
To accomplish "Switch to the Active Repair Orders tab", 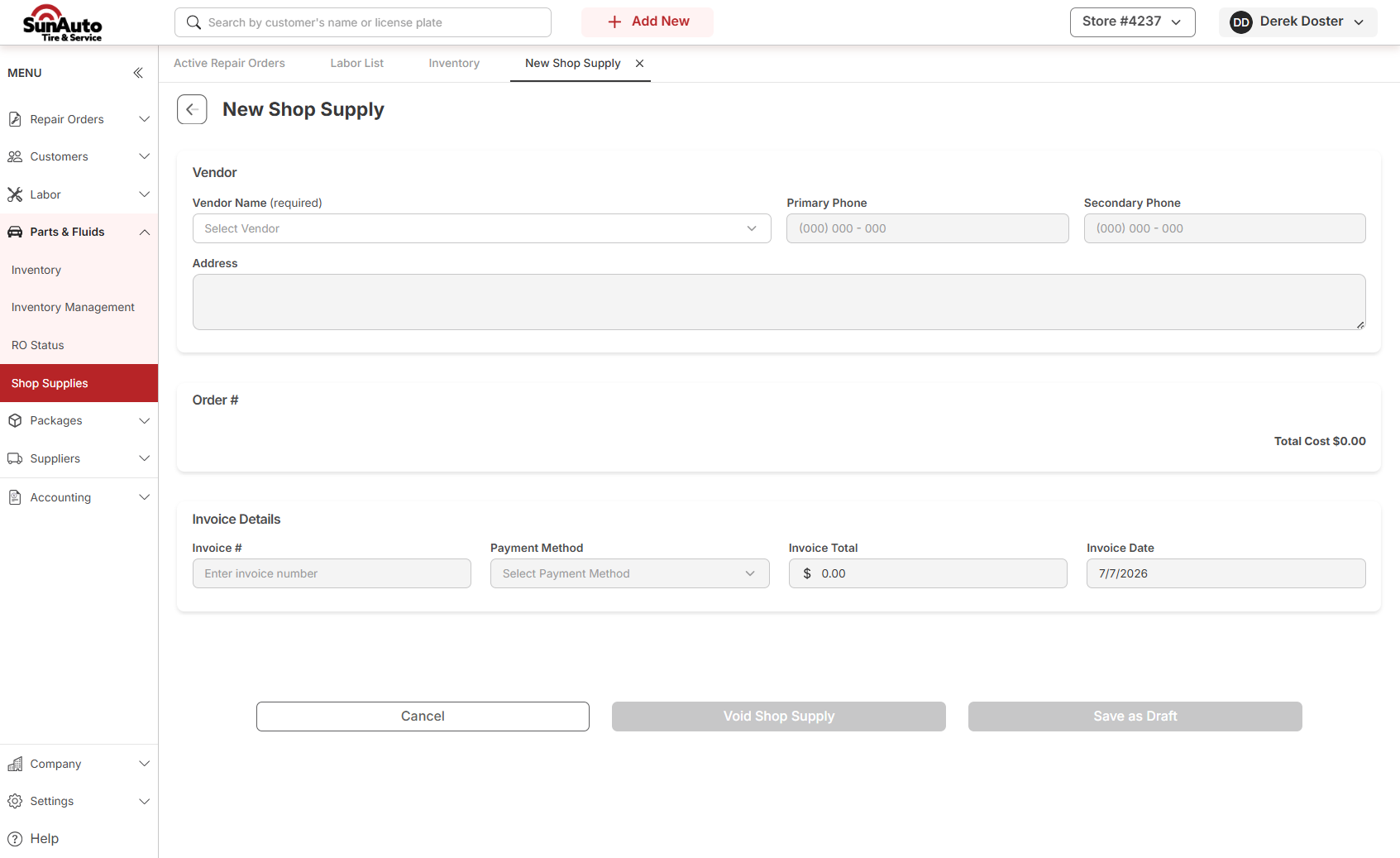I will tap(229, 63).
